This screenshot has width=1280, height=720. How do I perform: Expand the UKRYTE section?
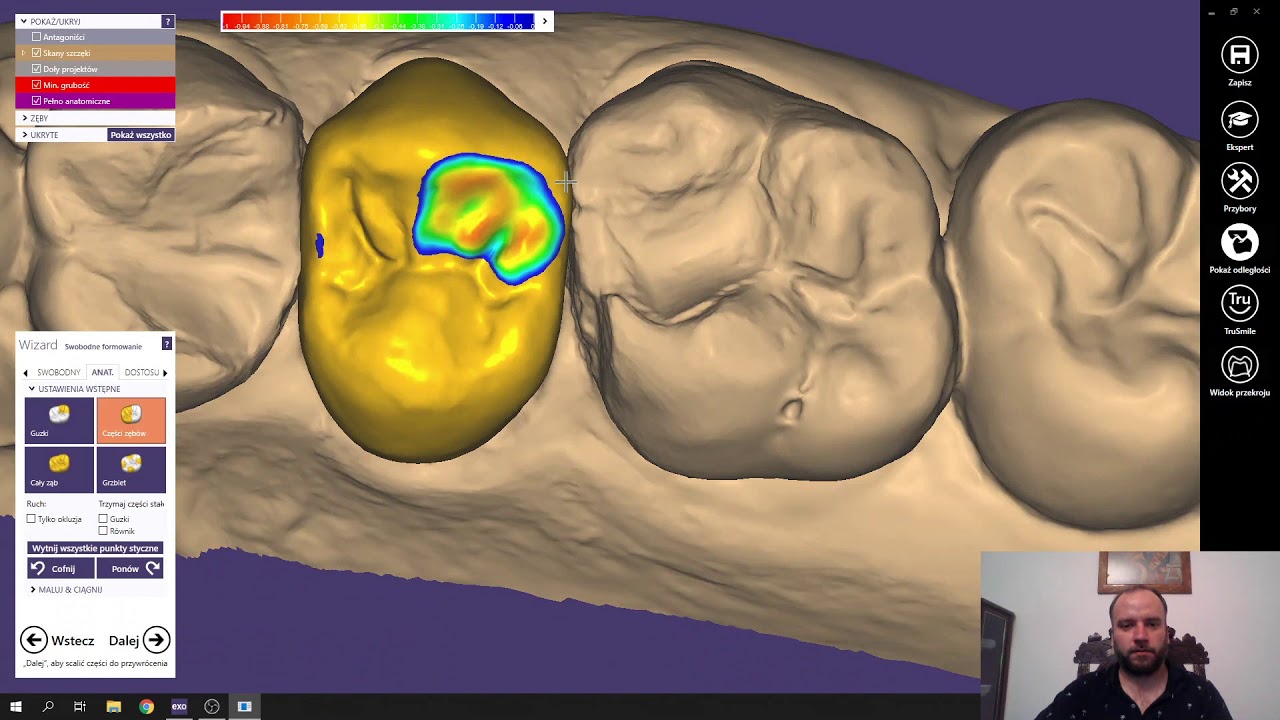pyautogui.click(x=25, y=134)
